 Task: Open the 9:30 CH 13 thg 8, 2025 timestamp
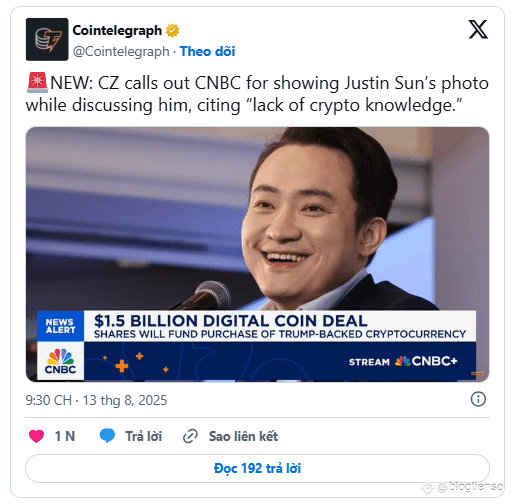(96, 400)
